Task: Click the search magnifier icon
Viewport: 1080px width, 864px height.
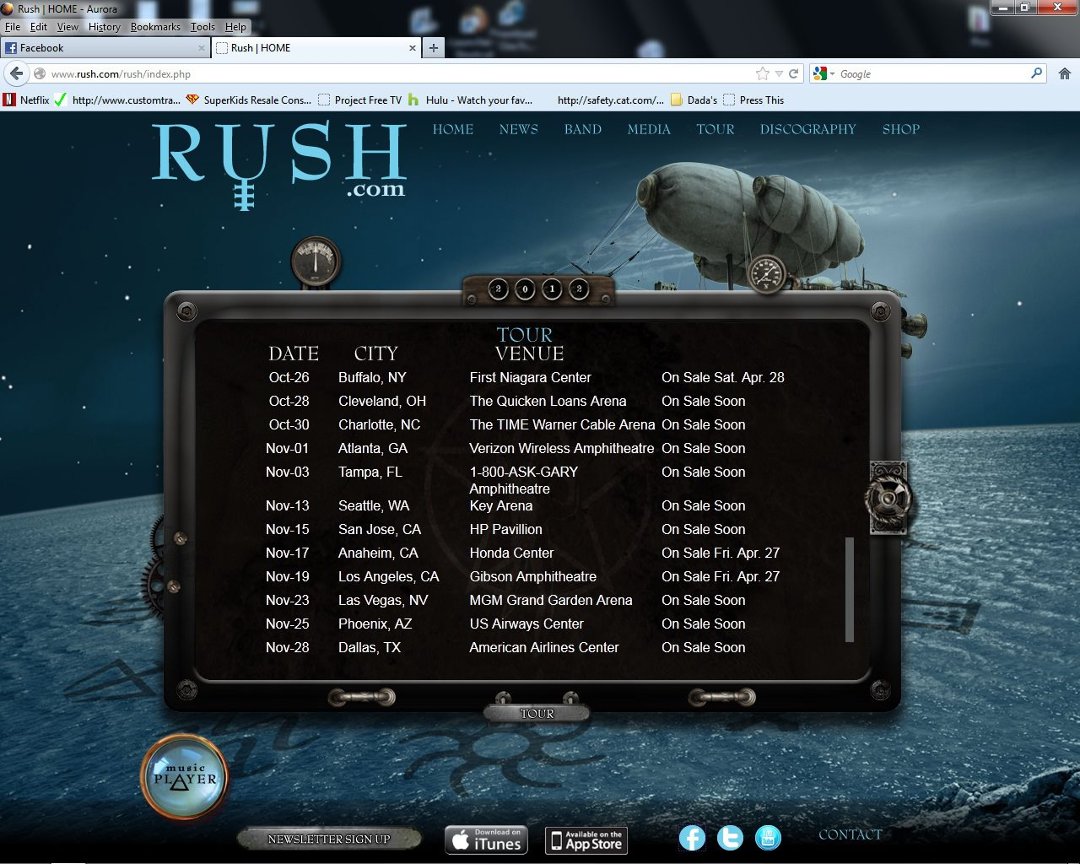Action: (1036, 73)
